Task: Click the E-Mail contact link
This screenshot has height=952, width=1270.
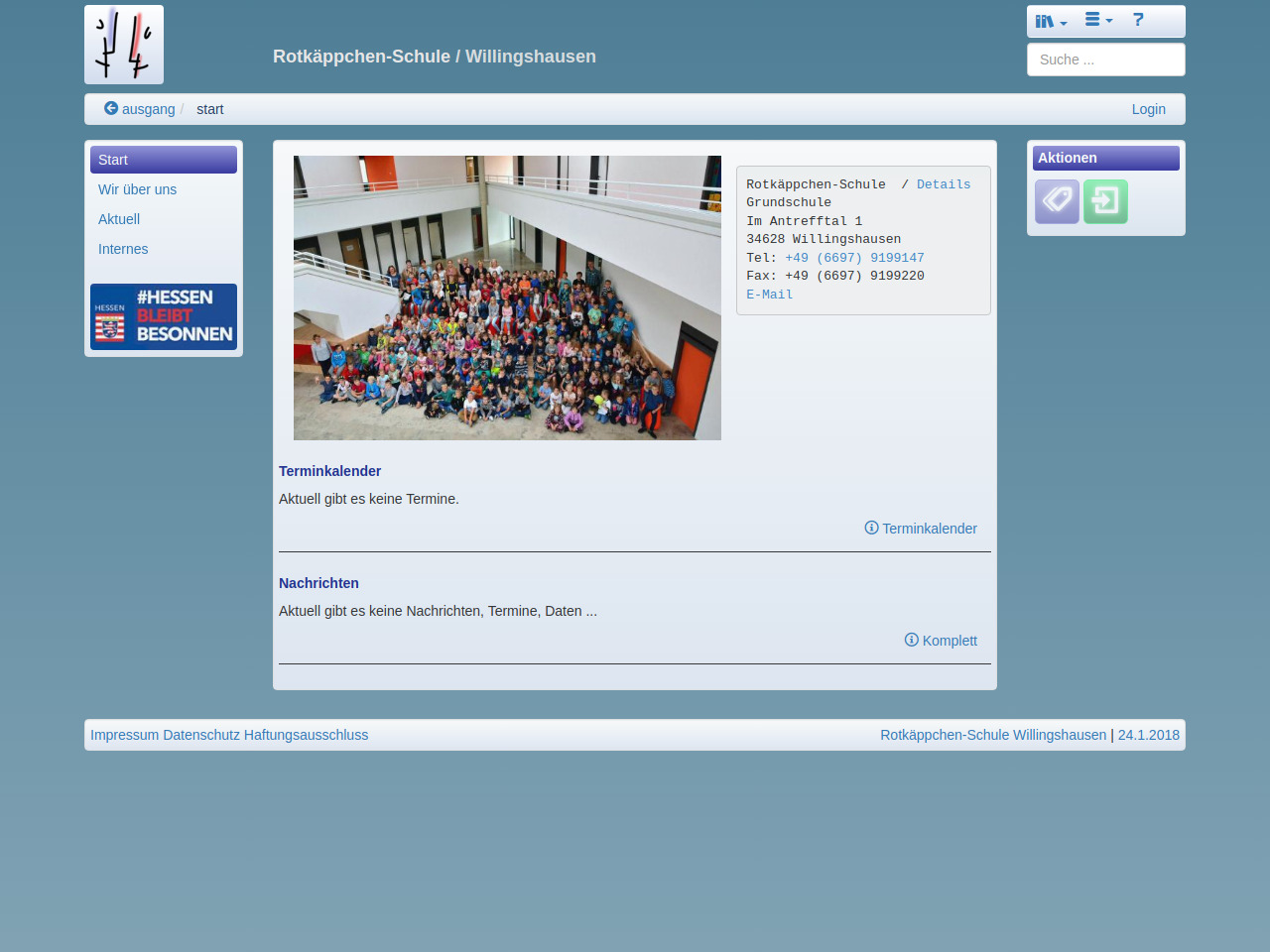Action: tap(769, 295)
